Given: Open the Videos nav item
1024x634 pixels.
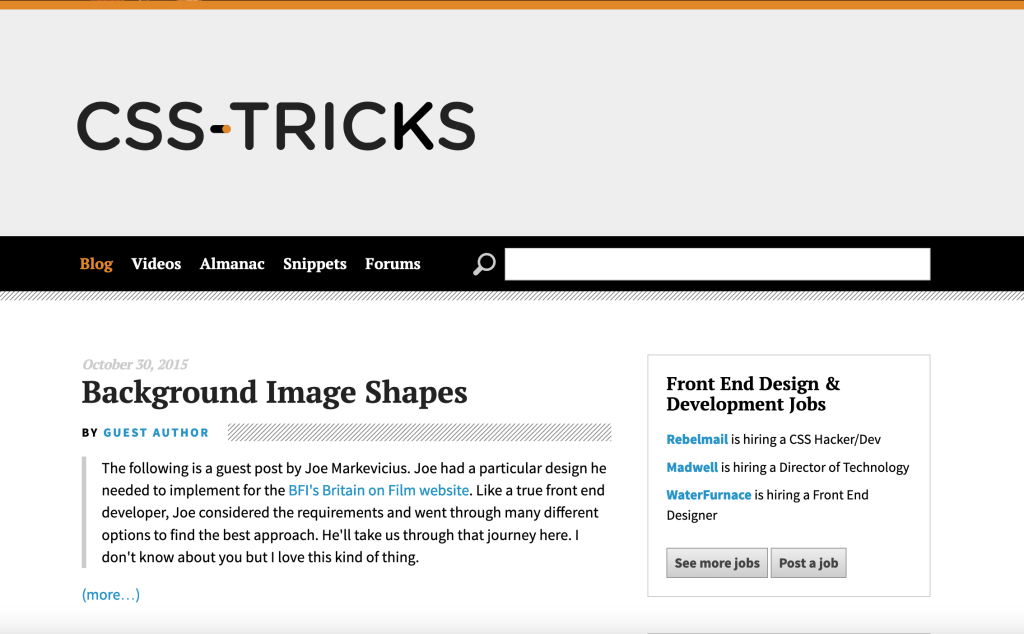Looking at the screenshot, I should pyautogui.click(x=156, y=264).
